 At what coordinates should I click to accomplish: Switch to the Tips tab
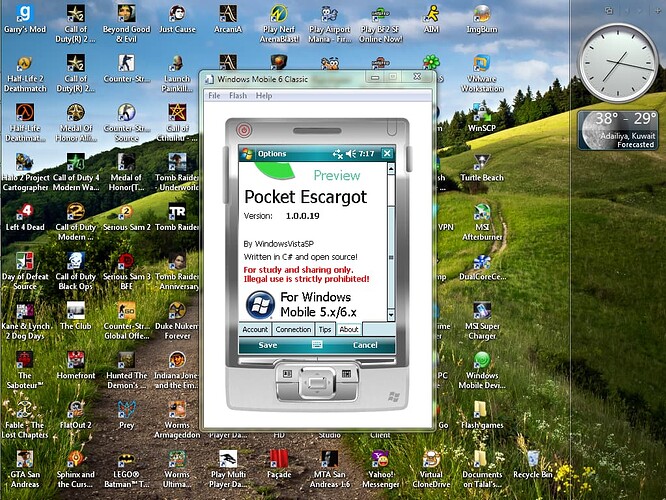pyautogui.click(x=325, y=329)
